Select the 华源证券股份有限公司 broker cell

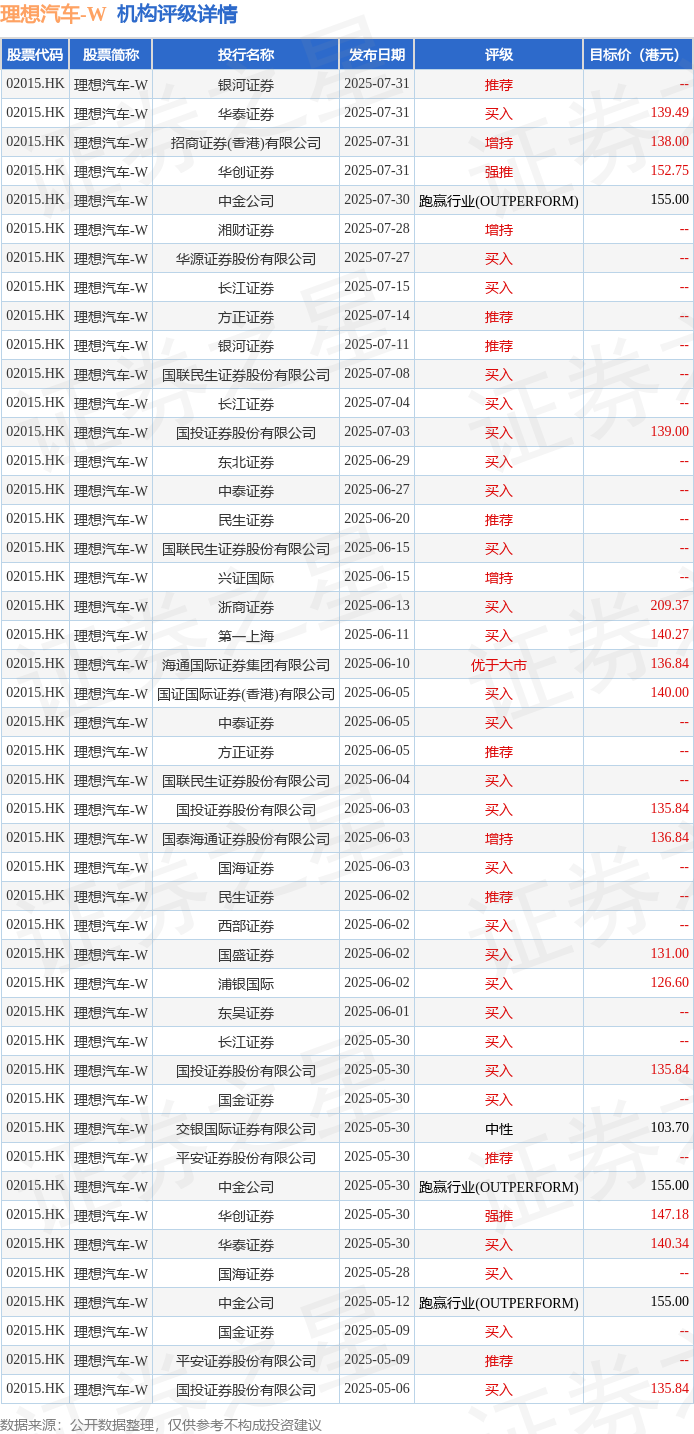click(x=245, y=259)
